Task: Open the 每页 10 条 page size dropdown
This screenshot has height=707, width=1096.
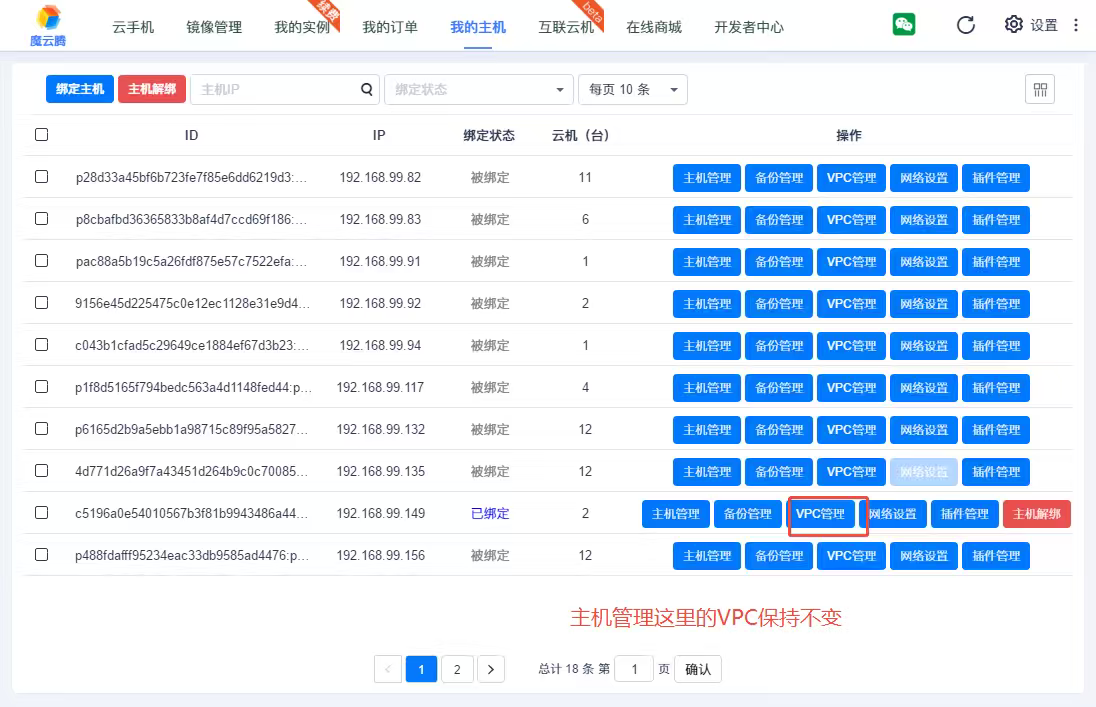Action: pyautogui.click(x=632, y=89)
